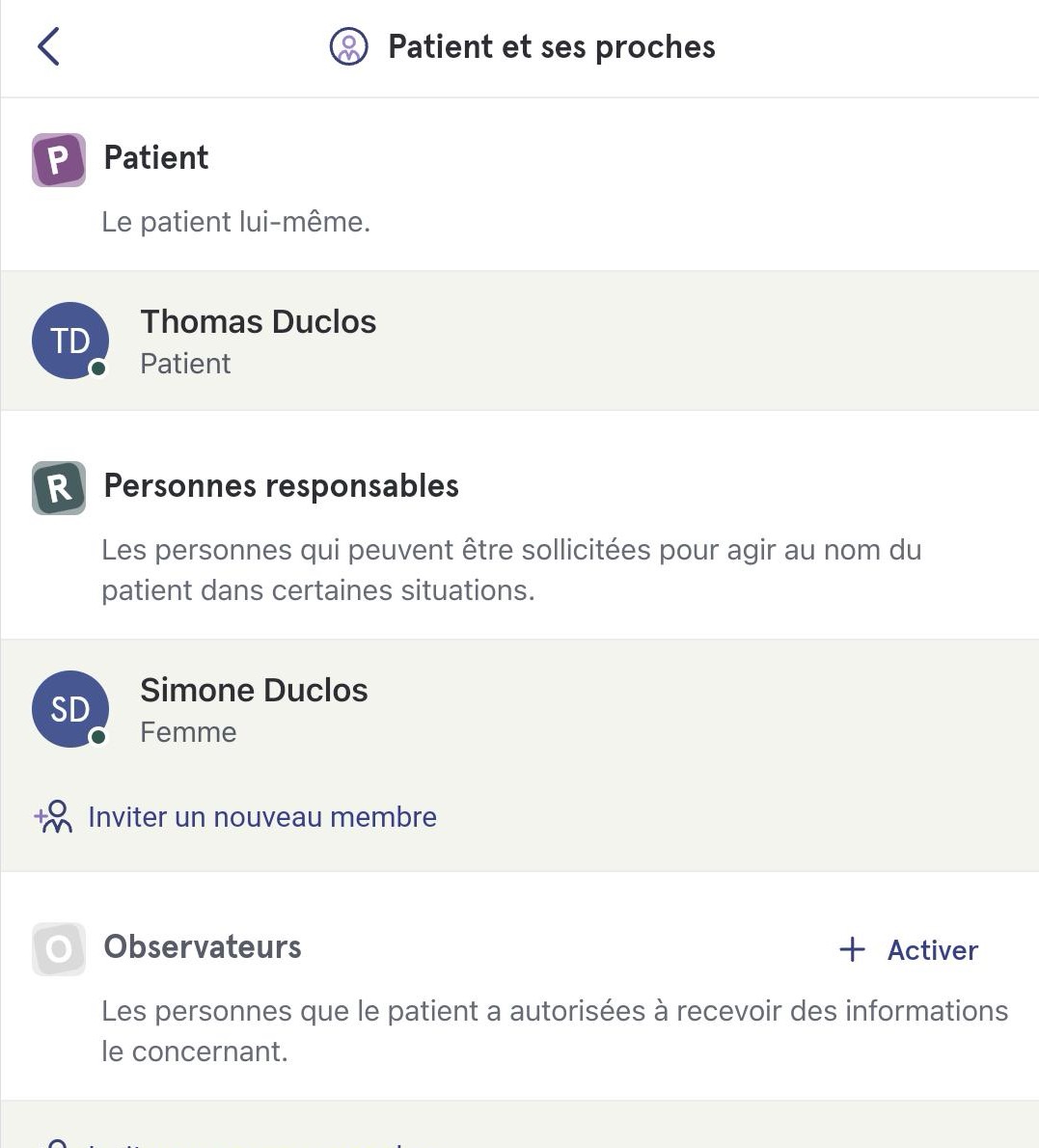The image size is (1039, 1148).
Task: Click the Personnes responsables section heading
Action: [281, 485]
